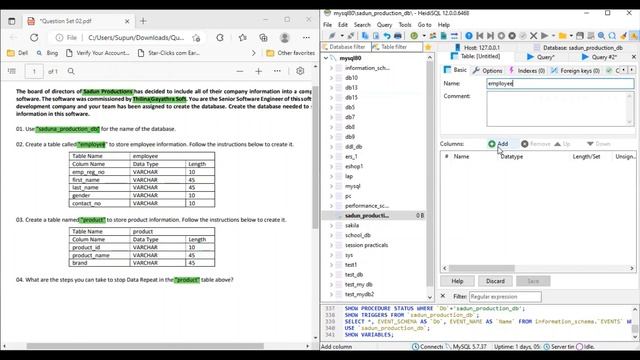
Task: Click the run query play icon
Action: pos(544,36)
